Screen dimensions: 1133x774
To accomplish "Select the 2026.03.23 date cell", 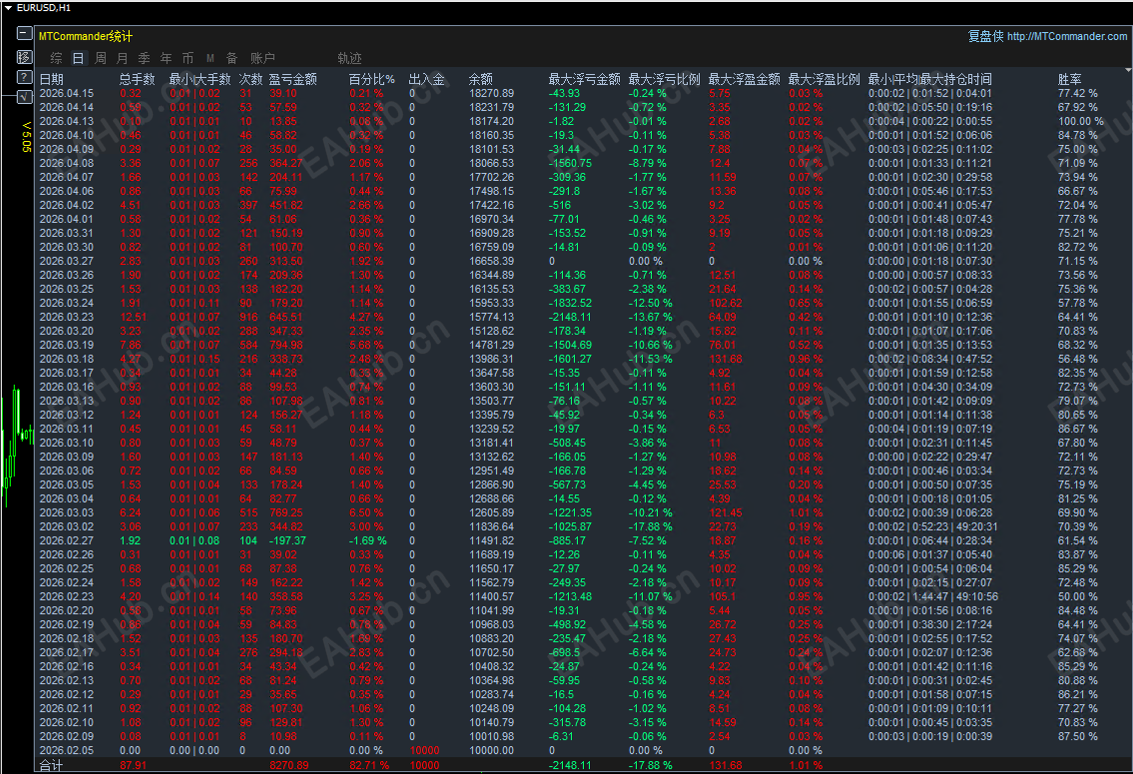I will [66, 317].
